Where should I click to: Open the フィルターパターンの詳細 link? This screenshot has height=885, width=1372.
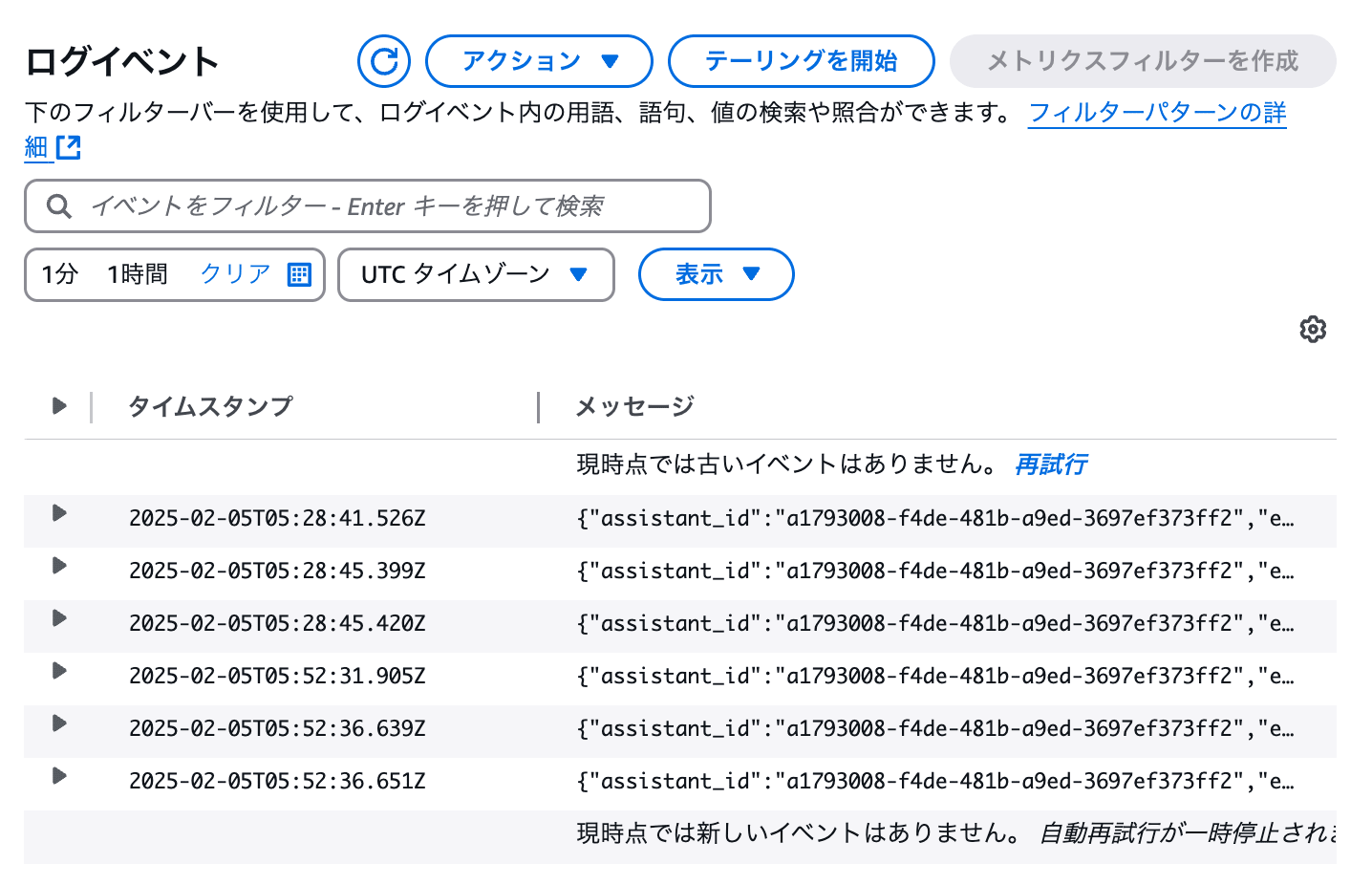coord(1157,113)
